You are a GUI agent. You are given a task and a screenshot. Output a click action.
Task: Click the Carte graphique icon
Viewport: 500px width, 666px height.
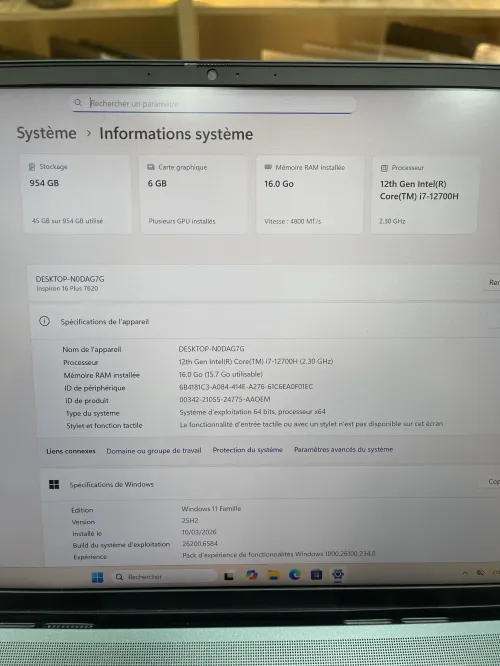[151, 167]
